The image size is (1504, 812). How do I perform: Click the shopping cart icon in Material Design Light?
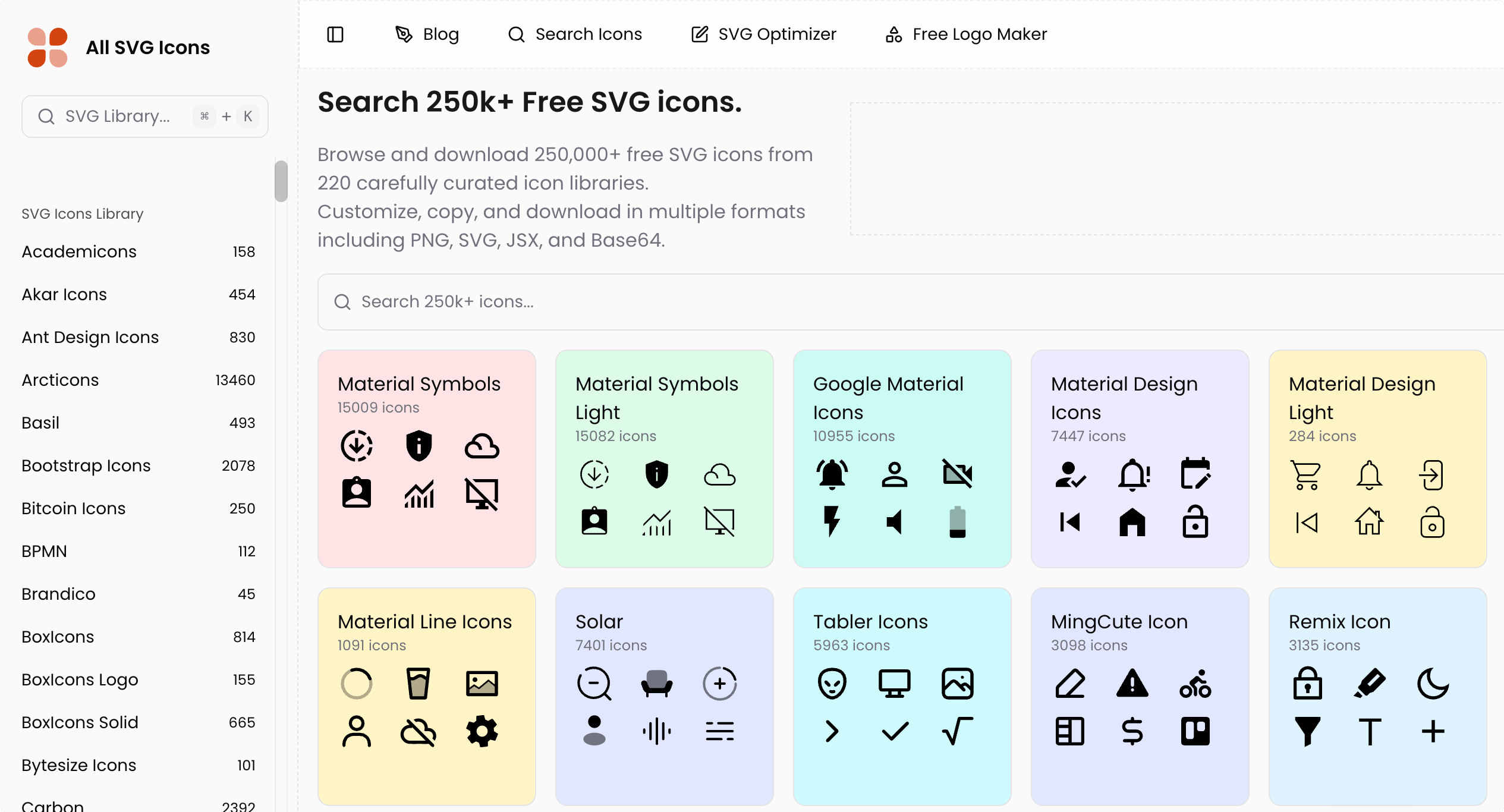tap(1306, 474)
